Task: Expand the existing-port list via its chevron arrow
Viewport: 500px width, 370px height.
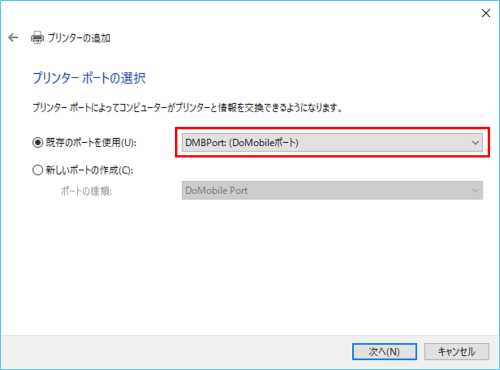Action: (475, 143)
